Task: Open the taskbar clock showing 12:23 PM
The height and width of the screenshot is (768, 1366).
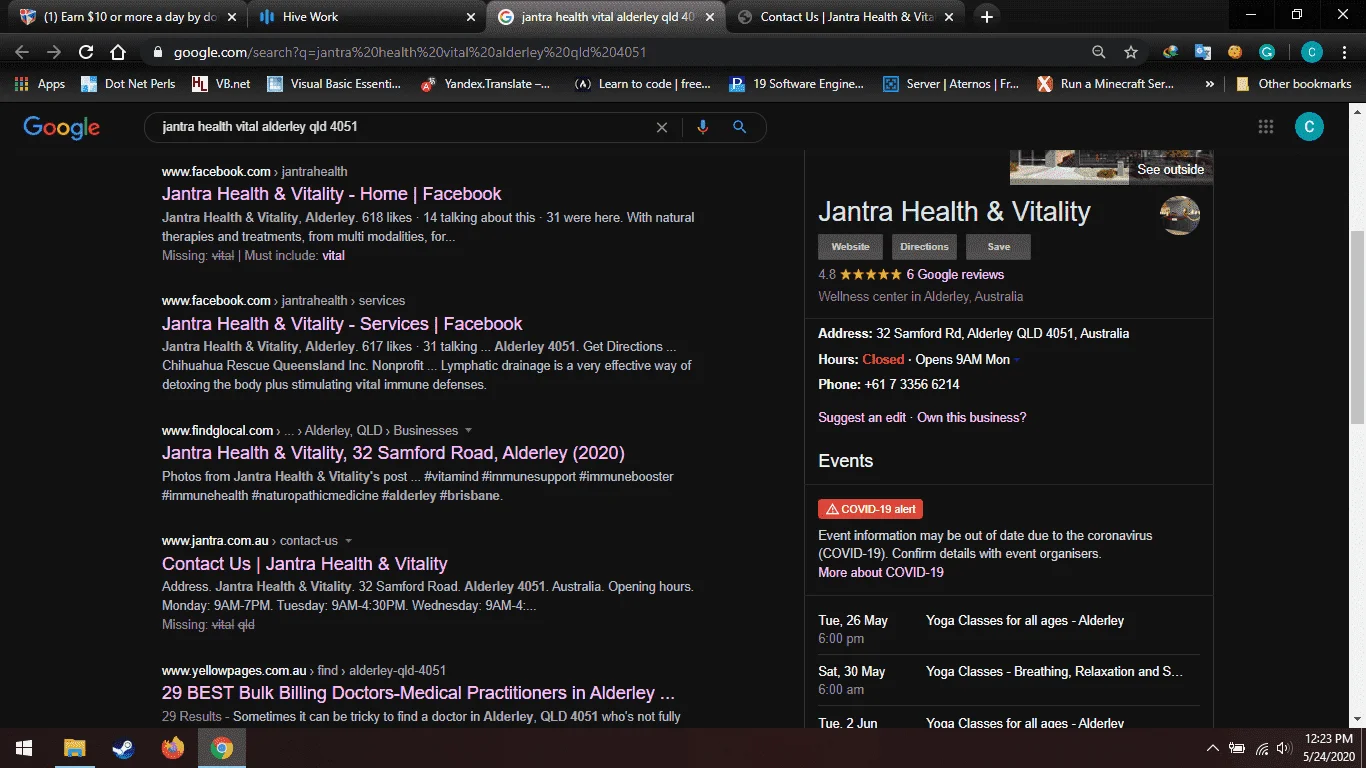Action: click(1329, 748)
